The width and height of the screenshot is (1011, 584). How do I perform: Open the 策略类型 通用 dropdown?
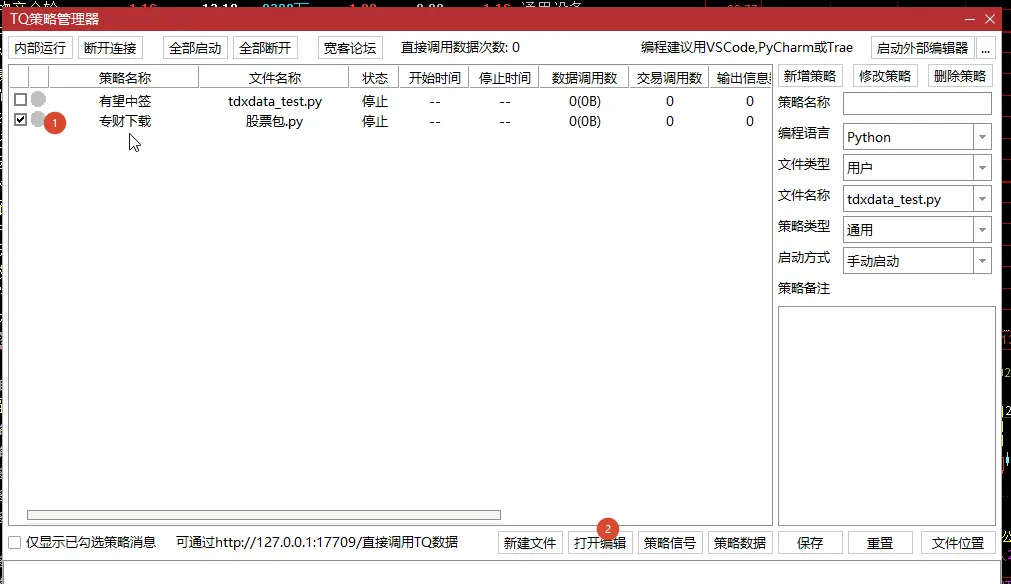point(982,229)
